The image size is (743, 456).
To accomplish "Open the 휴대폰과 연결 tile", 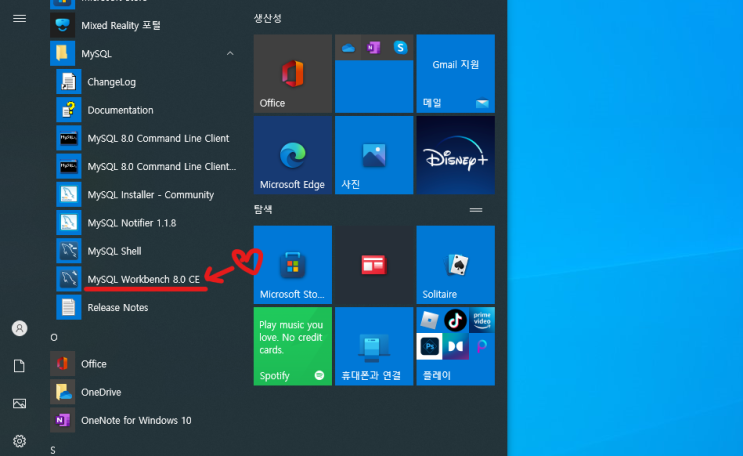I will [374, 346].
